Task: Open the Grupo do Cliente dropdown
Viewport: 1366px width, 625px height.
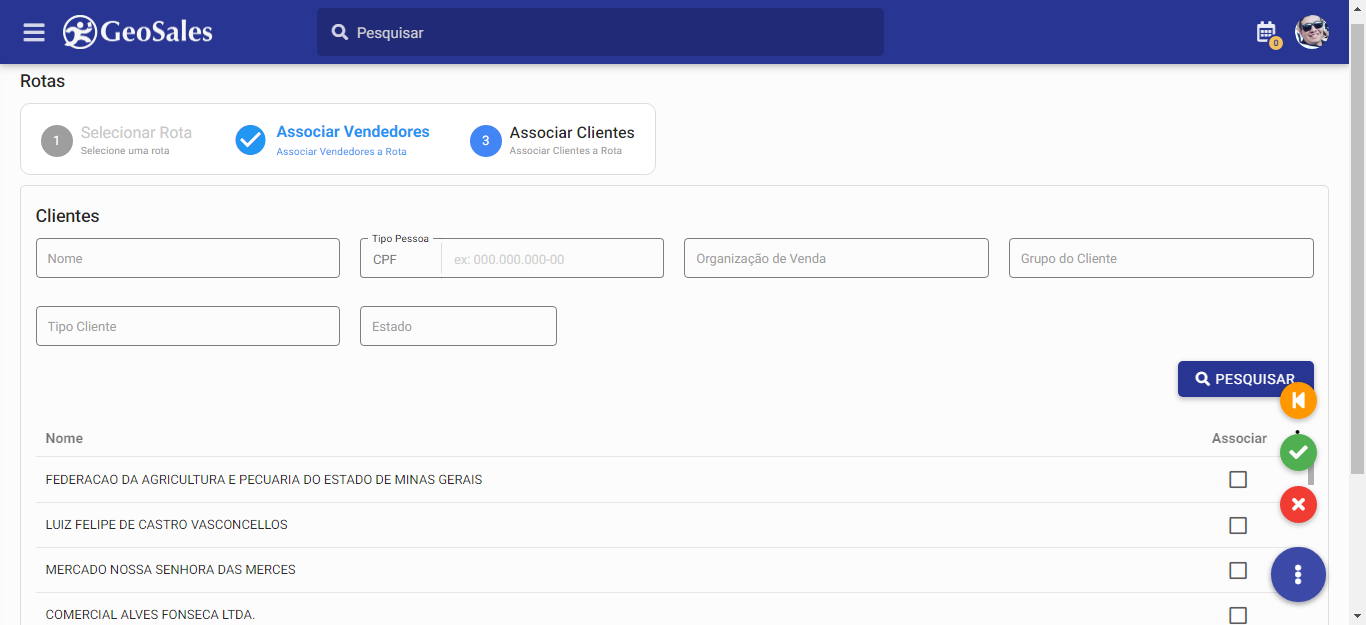Action: (1161, 258)
